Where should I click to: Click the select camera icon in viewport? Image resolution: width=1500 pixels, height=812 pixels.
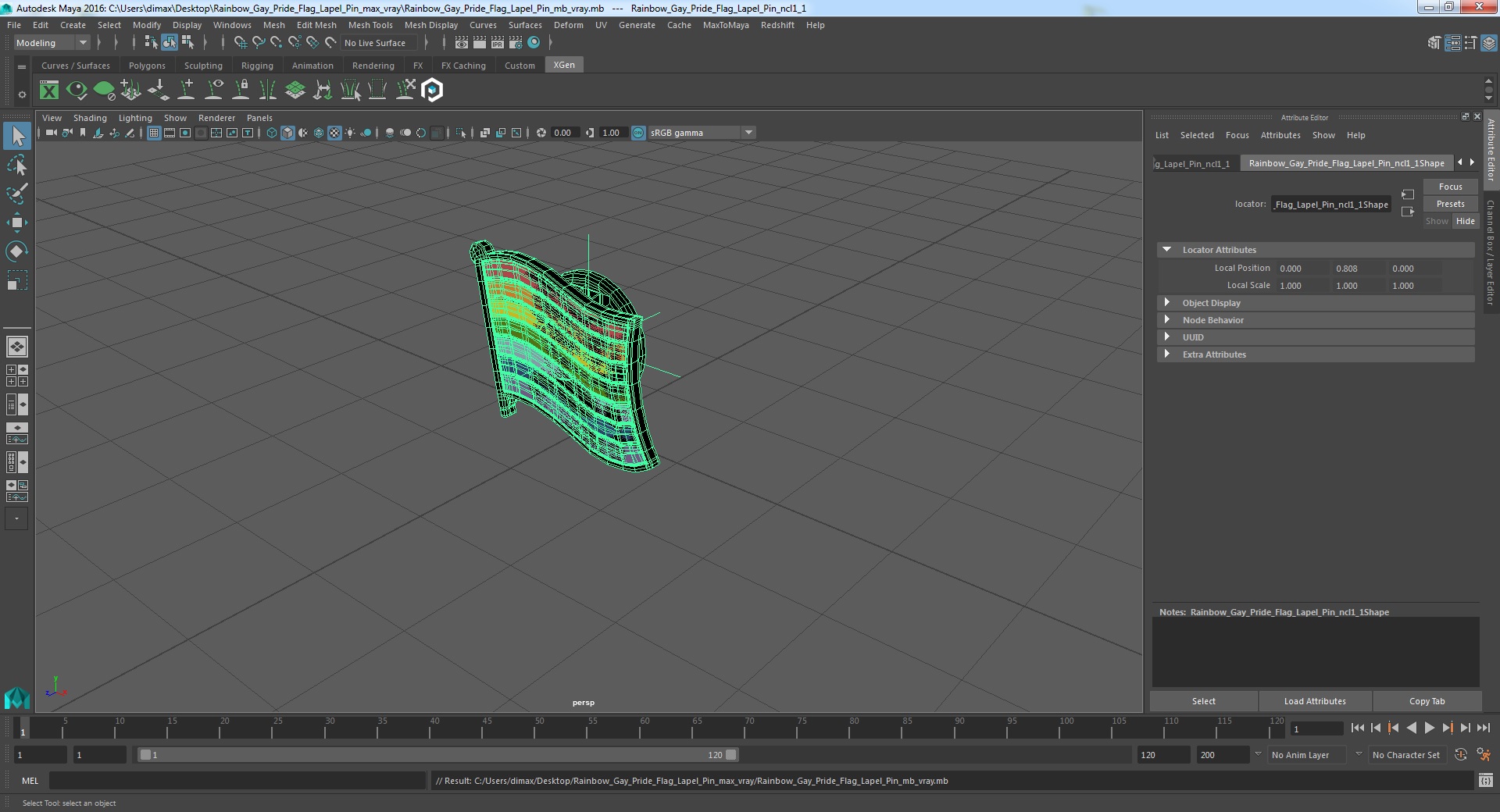[x=51, y=133]
